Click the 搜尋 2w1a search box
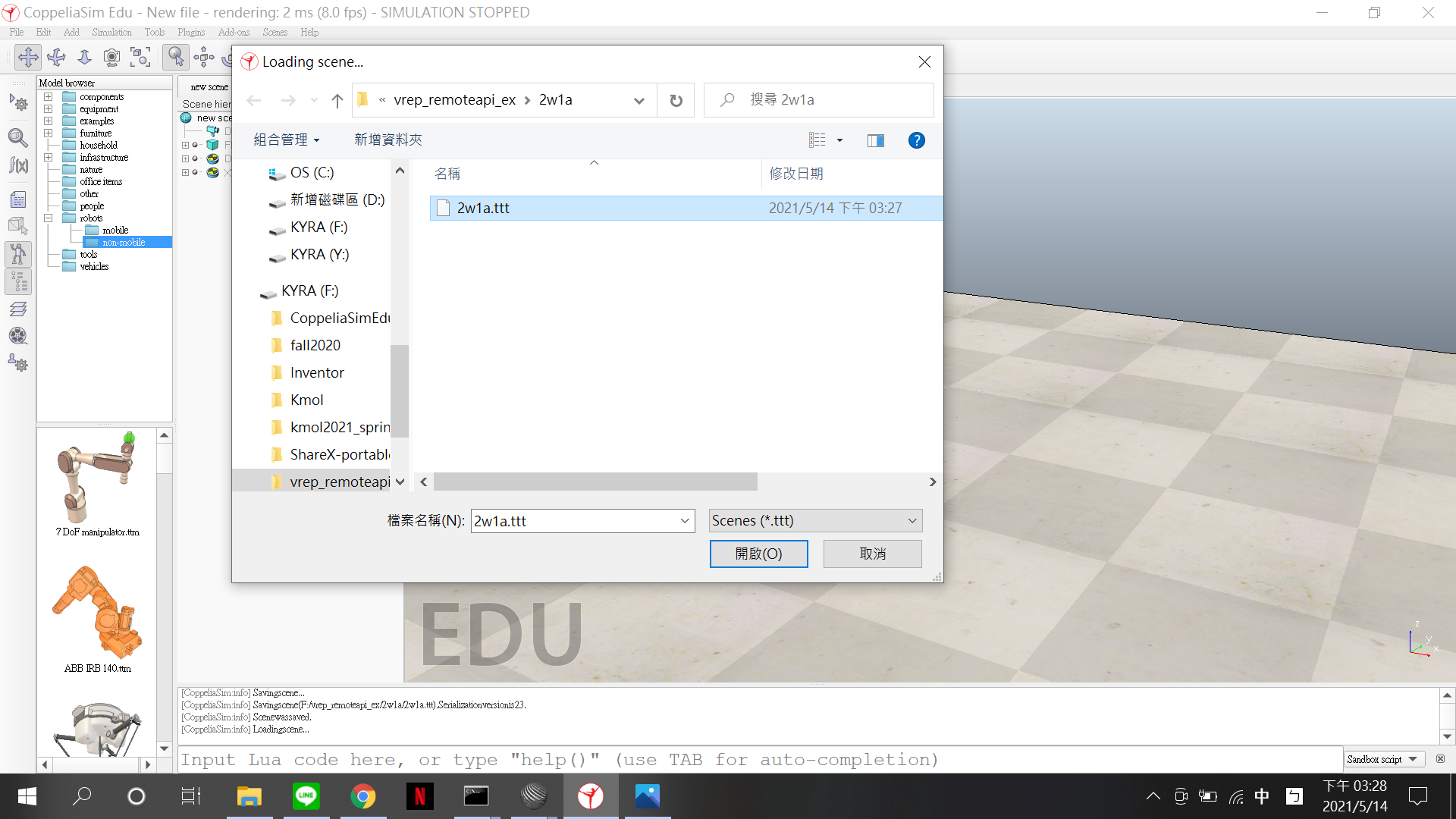The height and width of the screenshot is (819, 1456). click(x=819, y=100)
